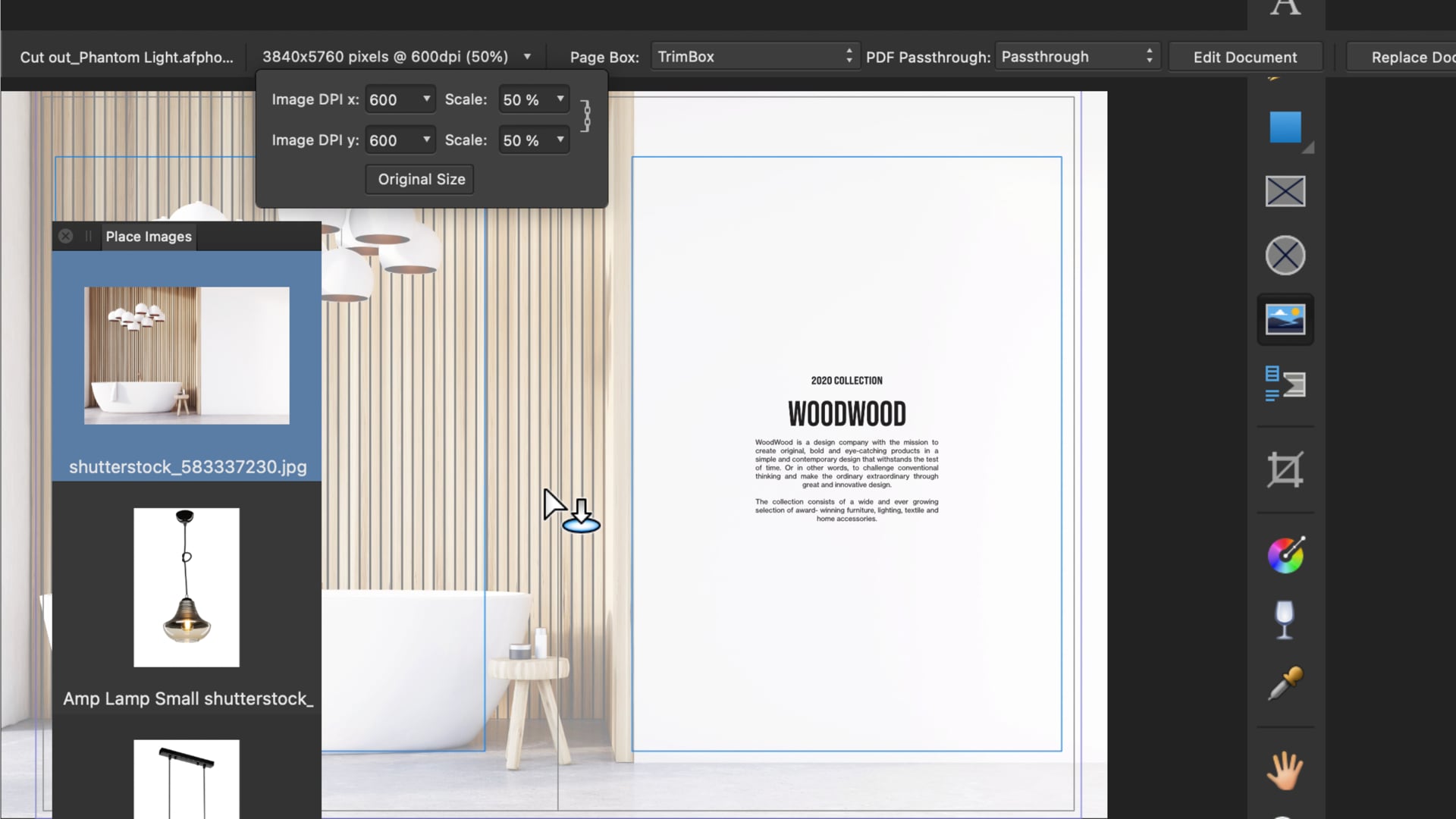This screenshot has height=819, width=1456.
Task: Select the Amp Lamp Small thumbnail
Action: 187,588
